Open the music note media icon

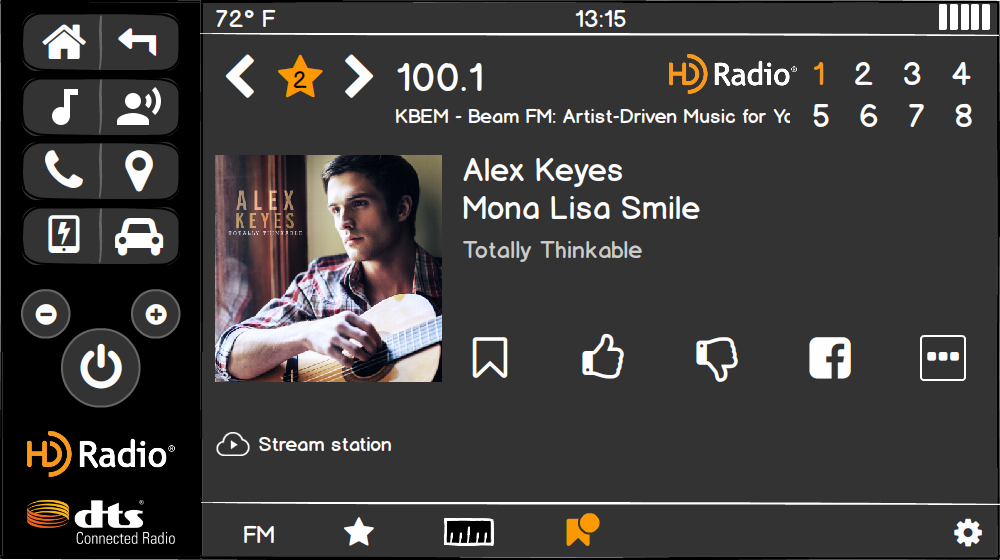click(x=63, y=107)
